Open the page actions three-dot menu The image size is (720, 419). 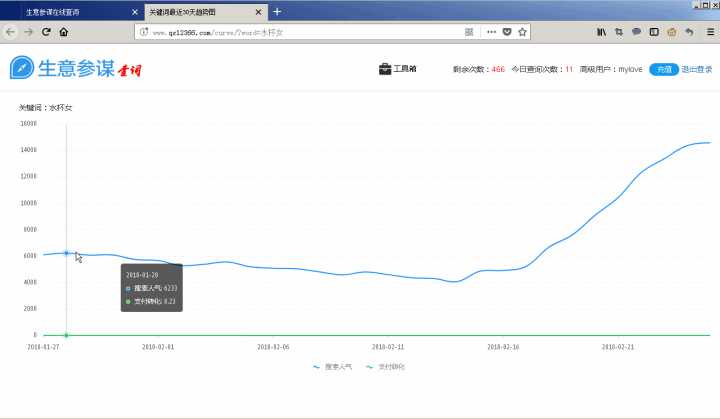click(x=490, y=32)
